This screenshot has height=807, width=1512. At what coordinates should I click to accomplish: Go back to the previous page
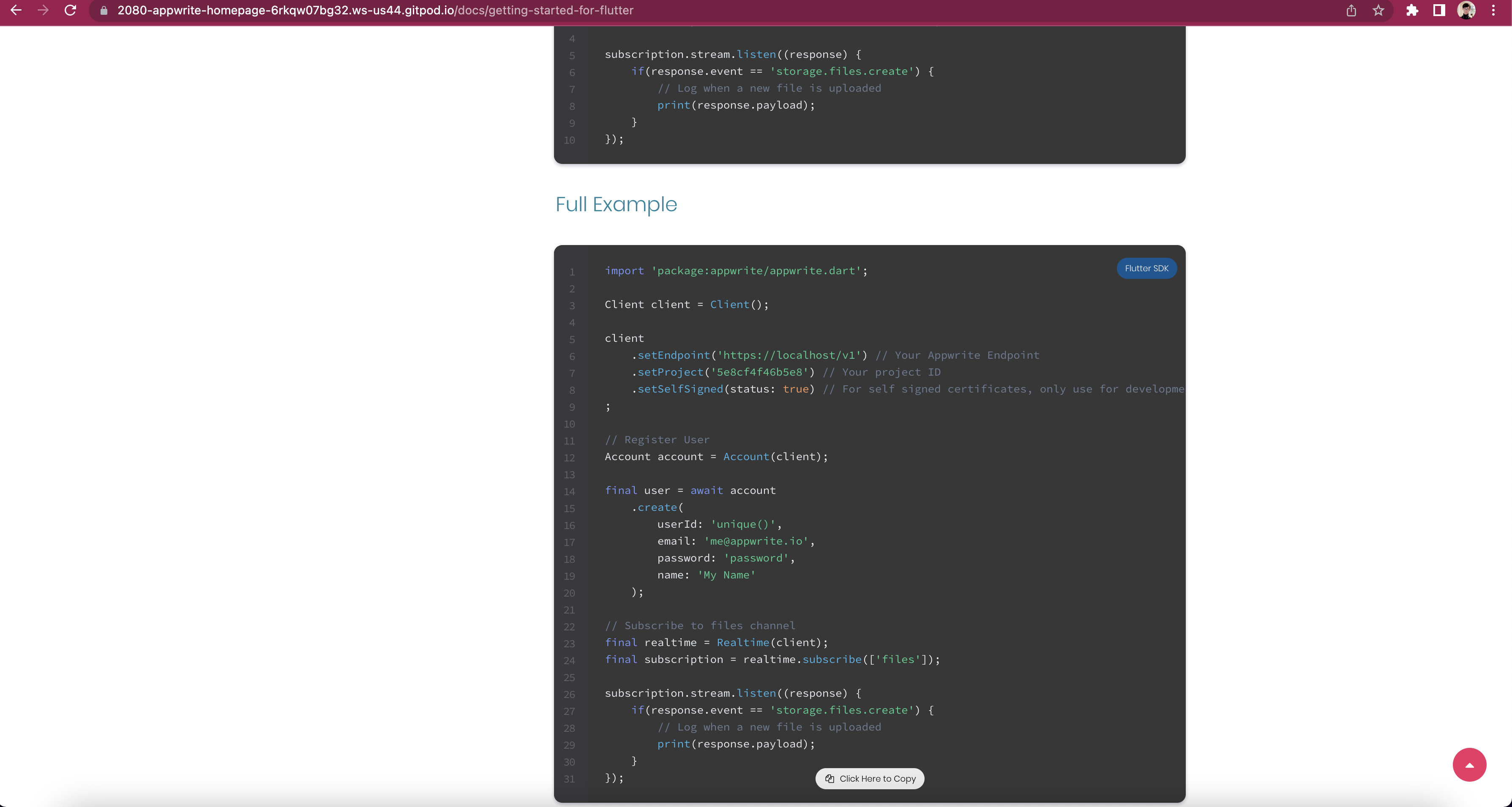pyautogui.click(x=16, y=10)
